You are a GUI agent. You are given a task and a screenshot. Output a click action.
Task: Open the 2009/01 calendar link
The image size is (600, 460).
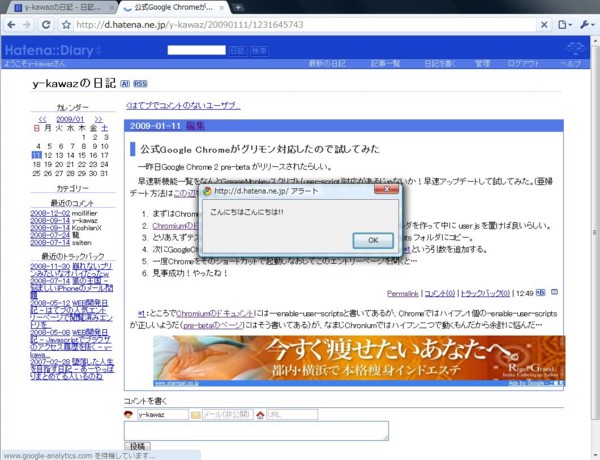pyautogui.click(x=70, y=119)
